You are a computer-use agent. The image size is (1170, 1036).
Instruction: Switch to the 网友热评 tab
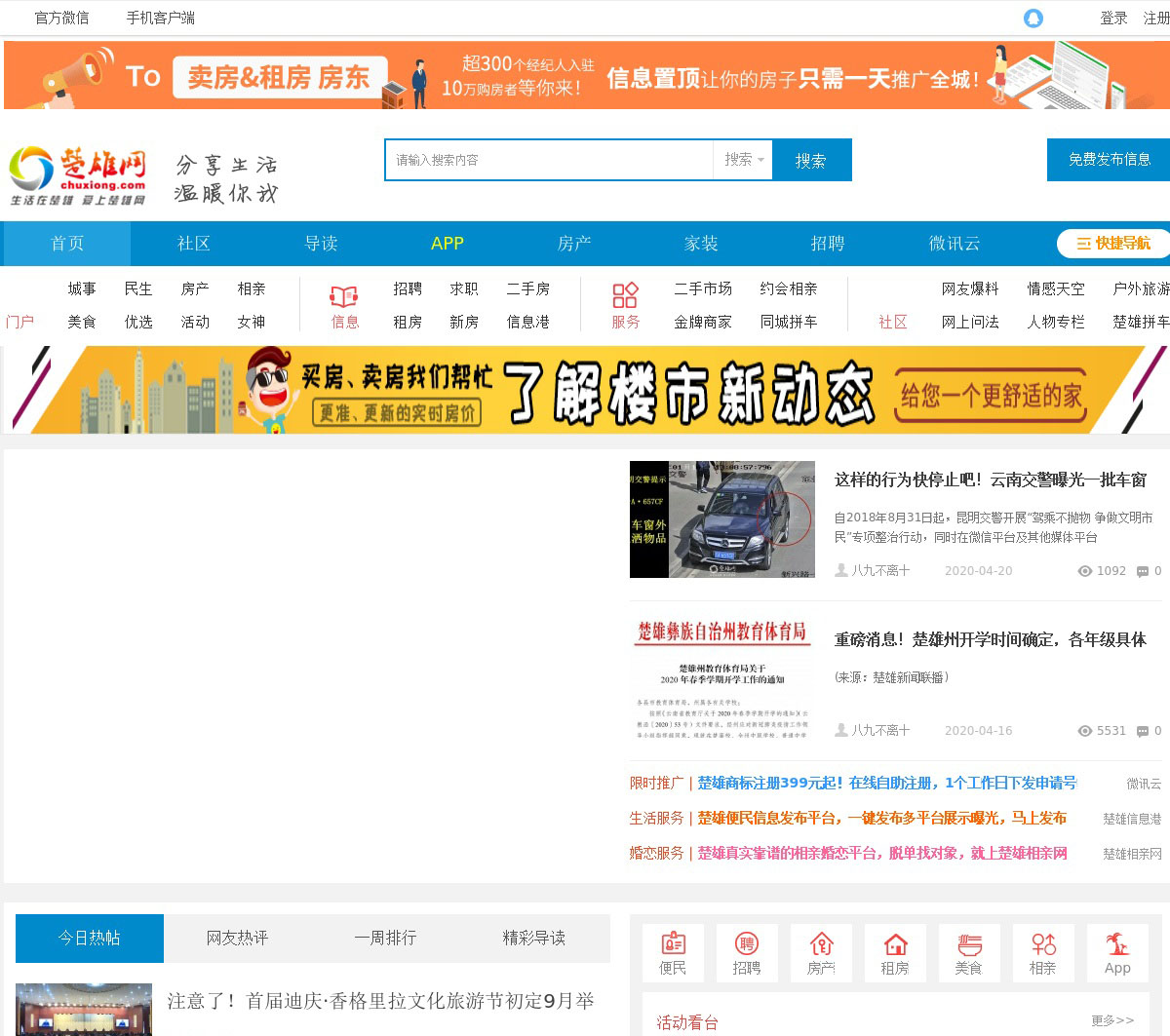pyautogui.click(x=237, y=939)
